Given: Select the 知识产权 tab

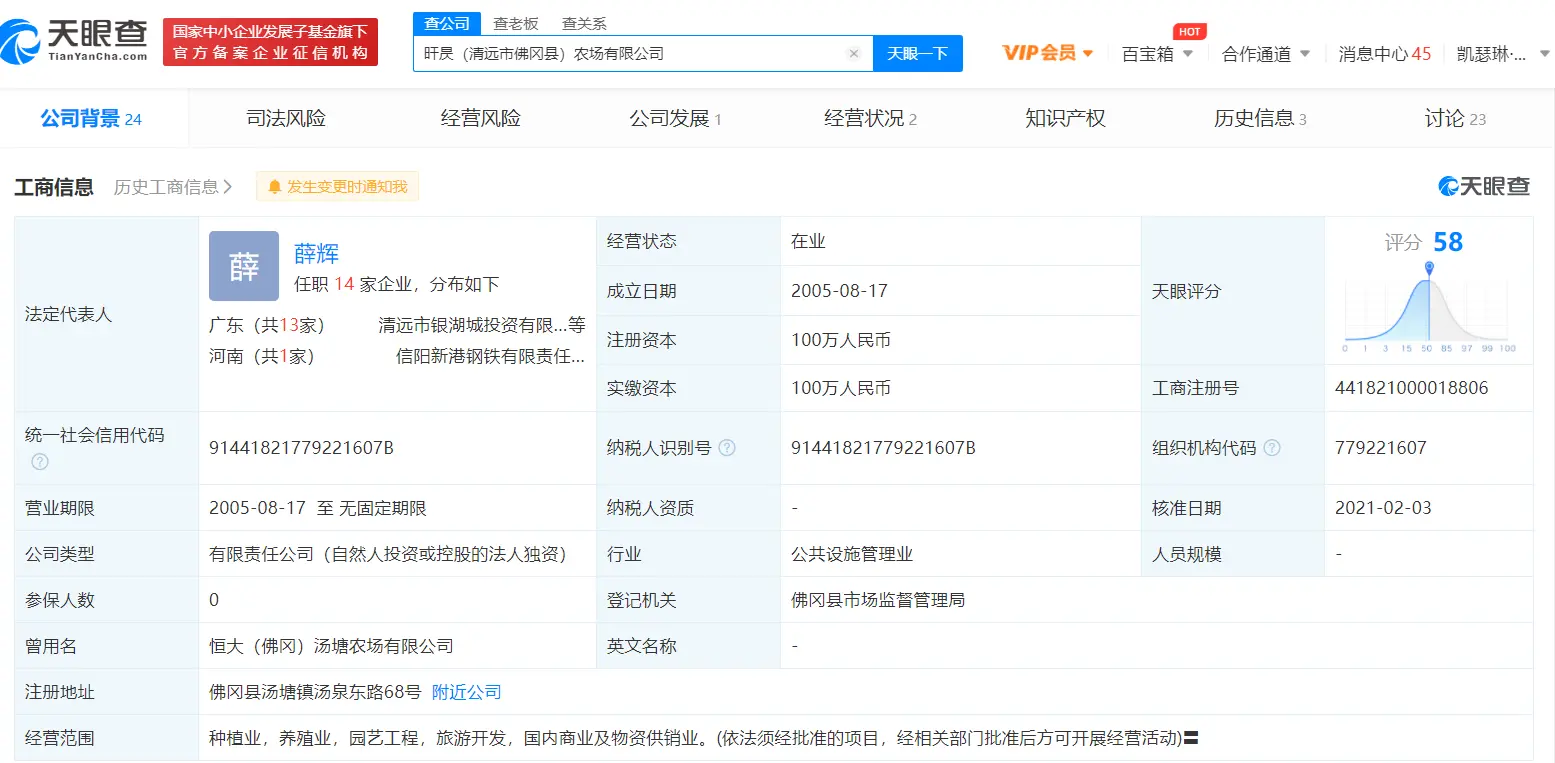Looking at the screenshot, I should tap(1065, 119).
